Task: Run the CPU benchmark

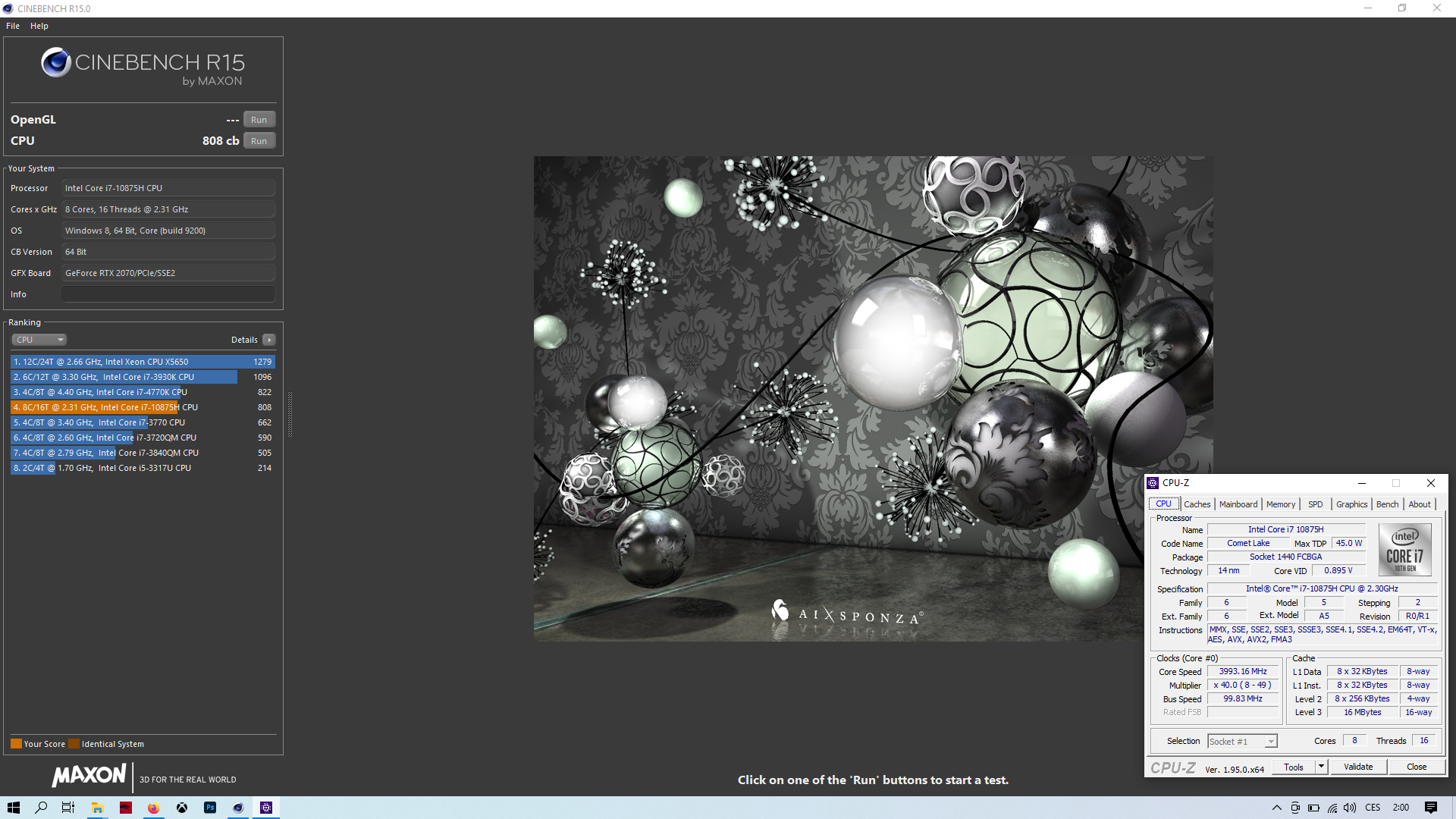Action: click(x=259, y=141)
